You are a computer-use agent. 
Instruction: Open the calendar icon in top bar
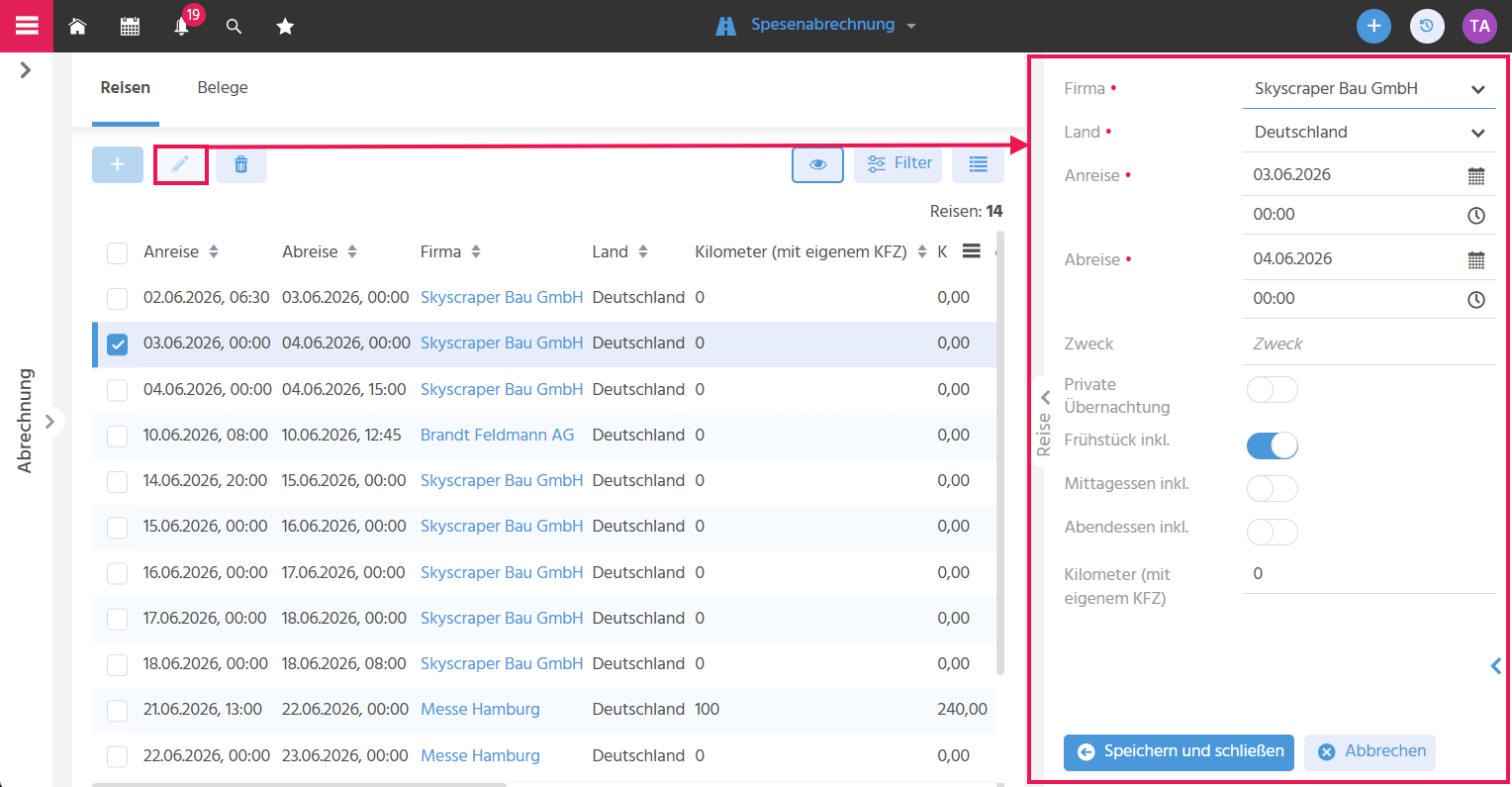pyautogui.click(x=130, y=27)
